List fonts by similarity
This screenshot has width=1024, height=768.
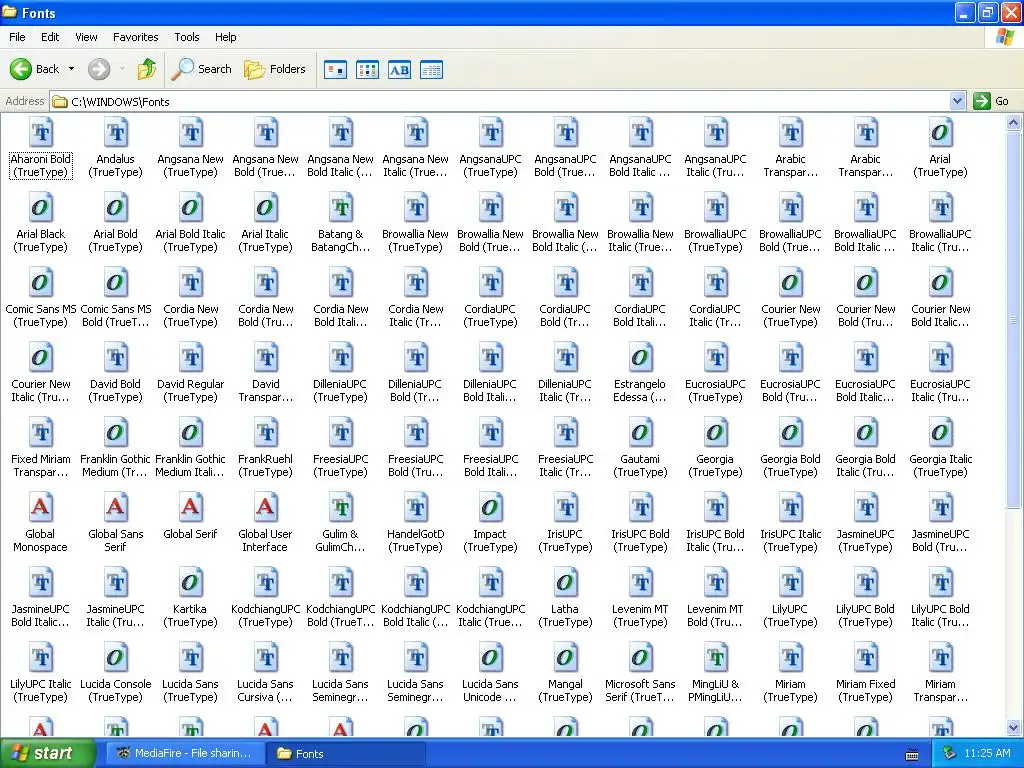[x=399, y=69]
